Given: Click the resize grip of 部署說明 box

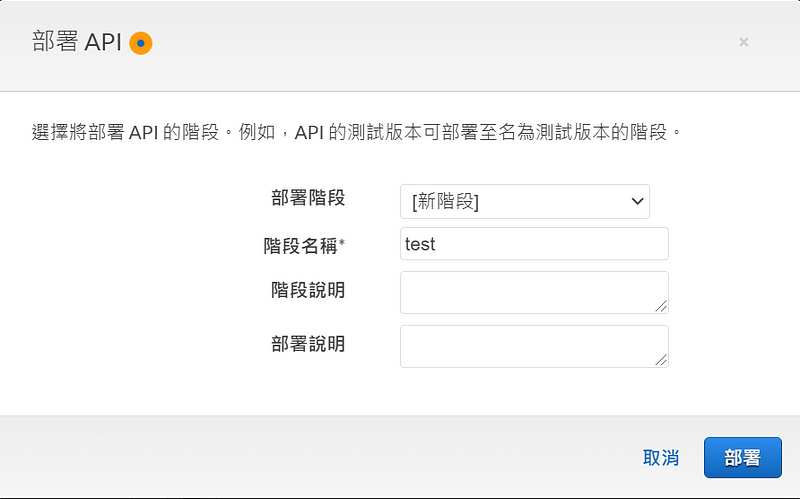Looking at the screenshot, I should pyautogui.click(x=661, y=360).
